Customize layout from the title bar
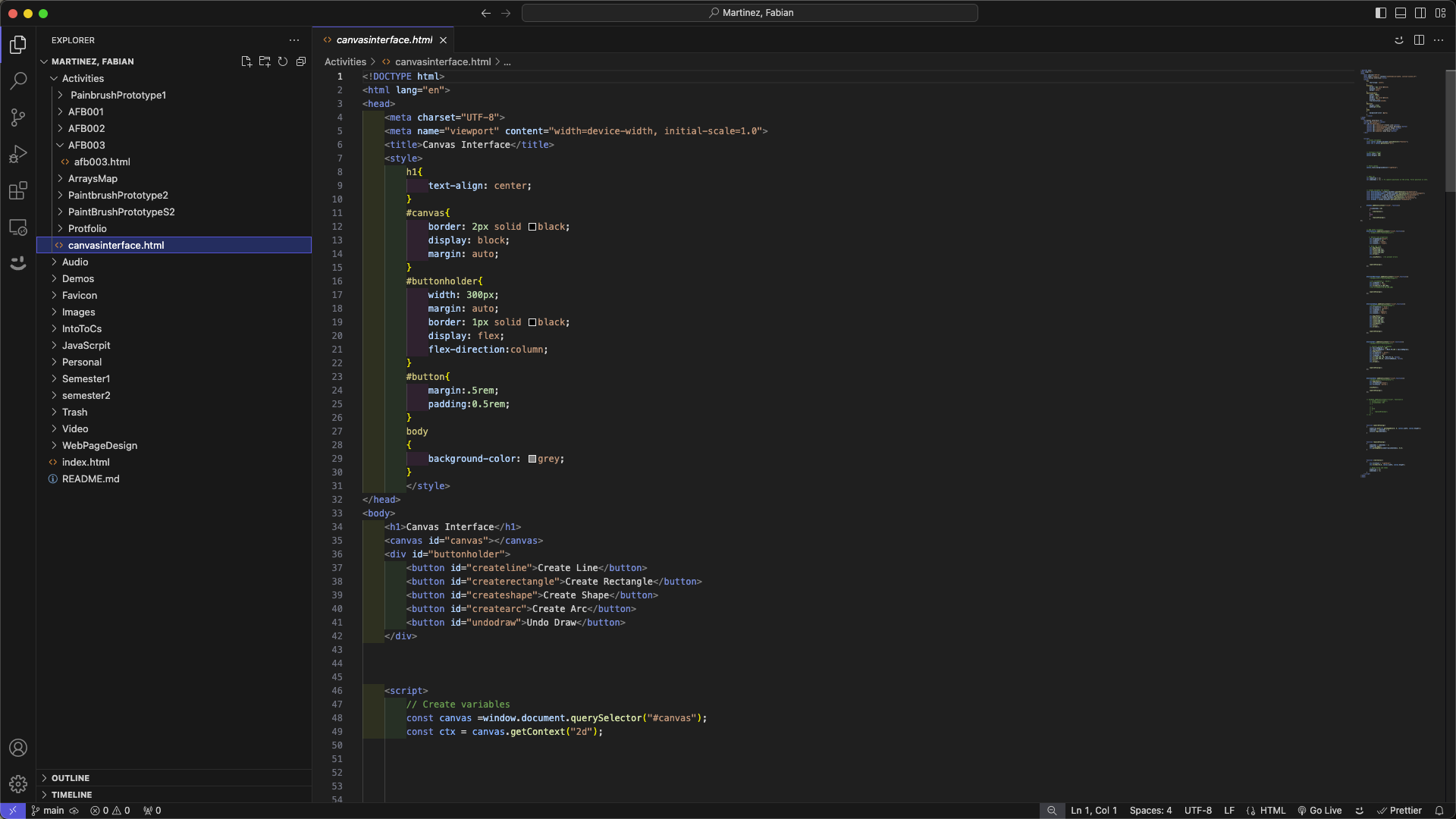 1440,13
